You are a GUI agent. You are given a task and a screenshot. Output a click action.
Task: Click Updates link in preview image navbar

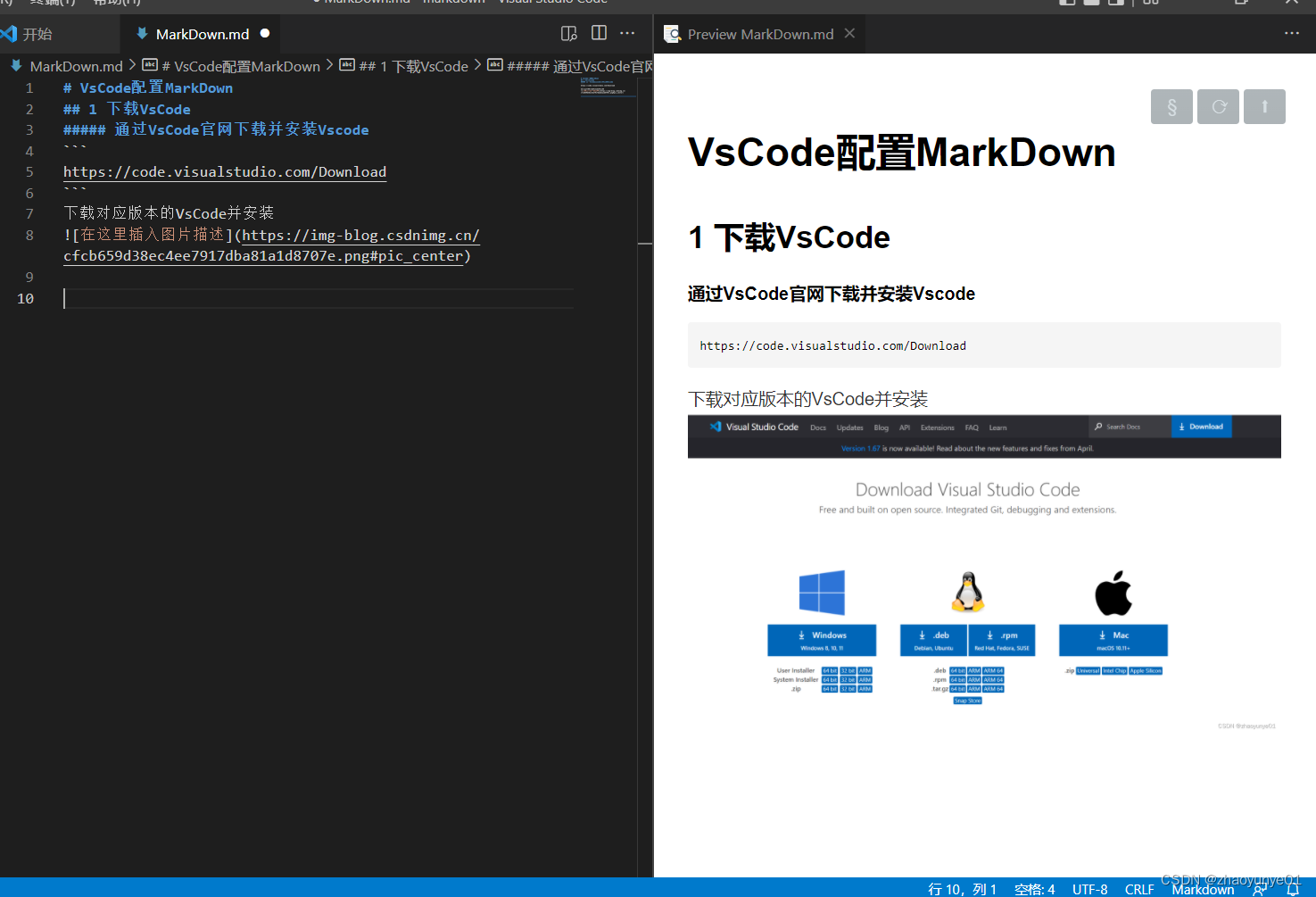(x=849, y=428)
